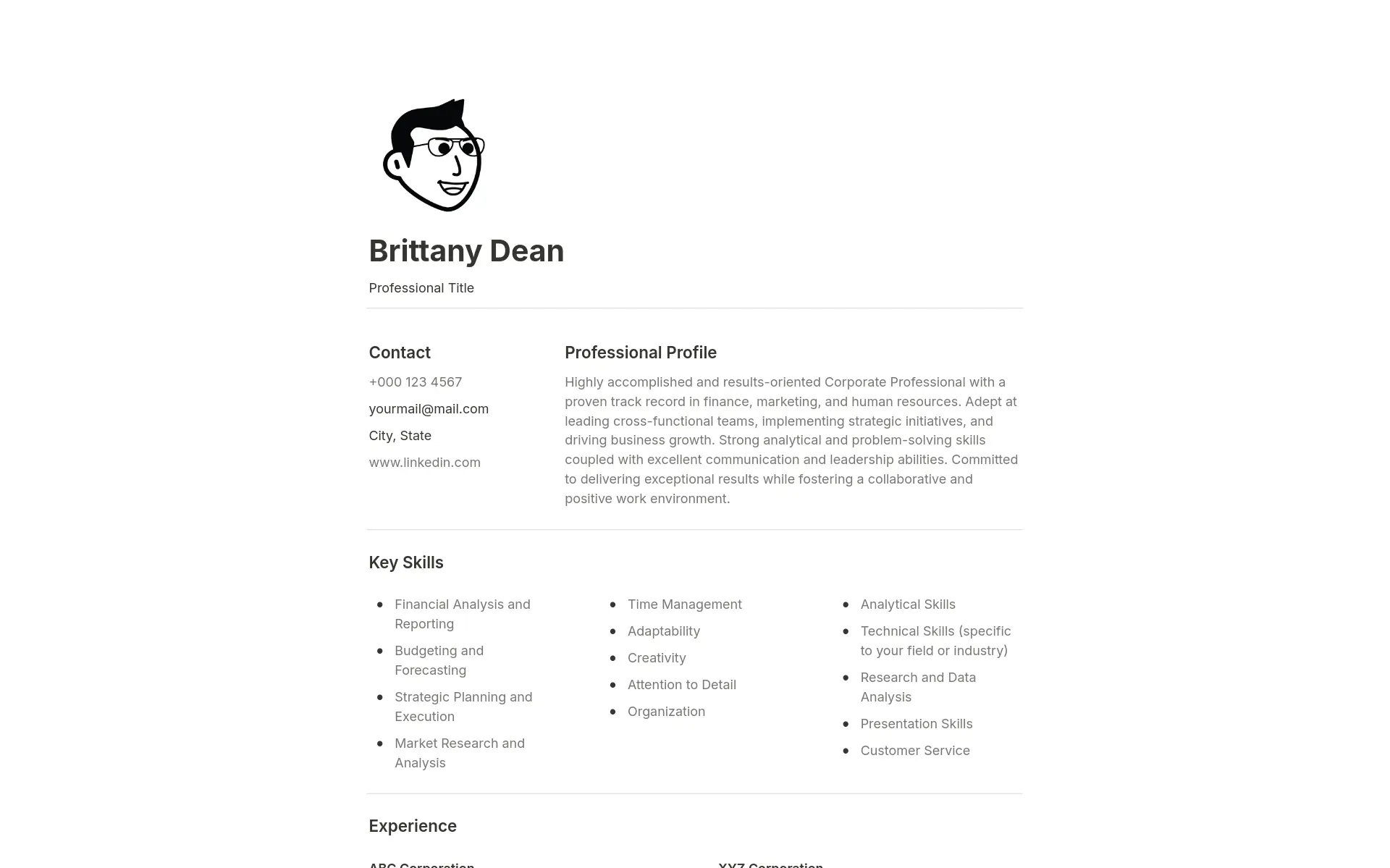The image size is (1390, 868).
Task: Select the Key Skills section tab
Action: [x=405, y=561]
